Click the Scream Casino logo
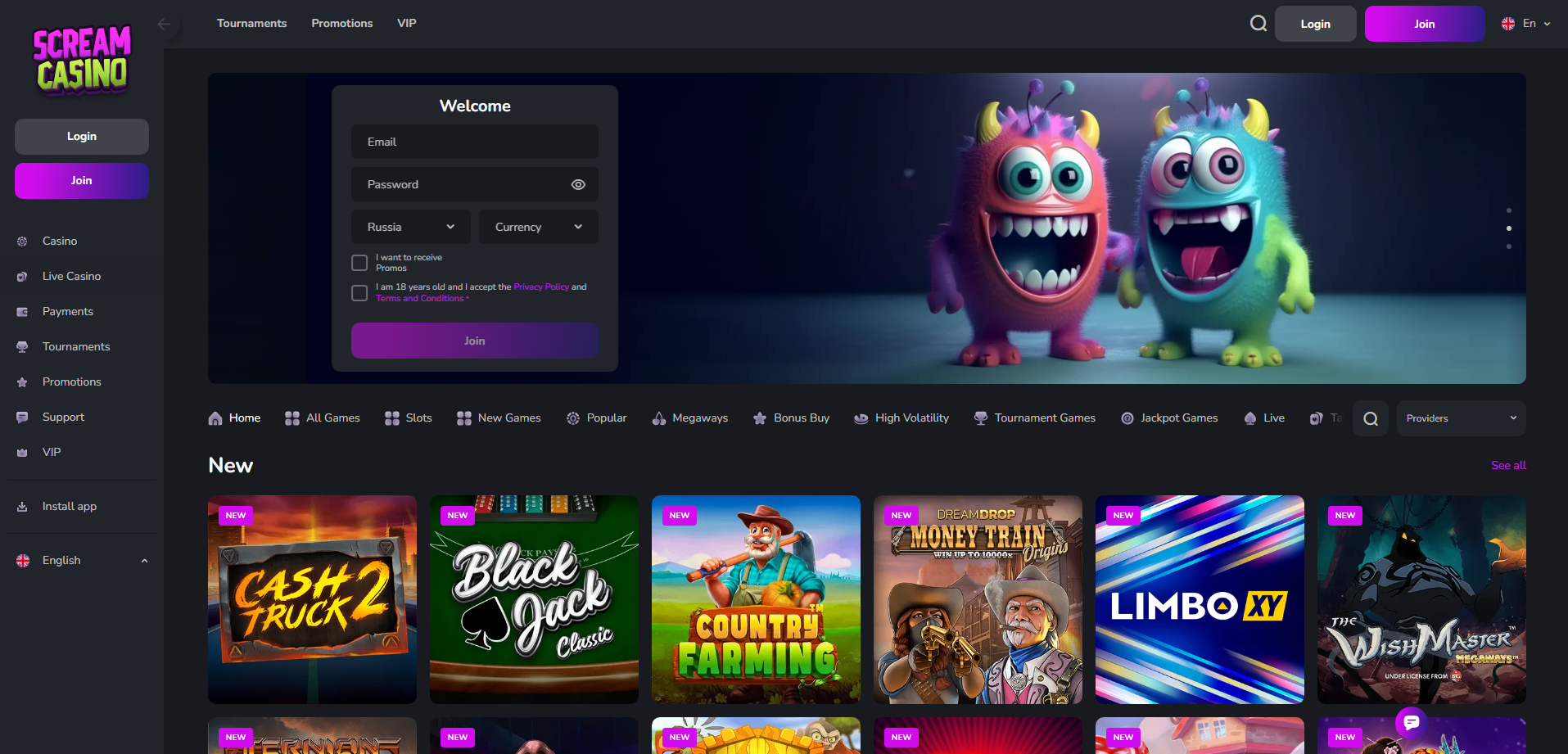Image resolution: width=1568 pixels, height=754 pixels. coord(82,60)
